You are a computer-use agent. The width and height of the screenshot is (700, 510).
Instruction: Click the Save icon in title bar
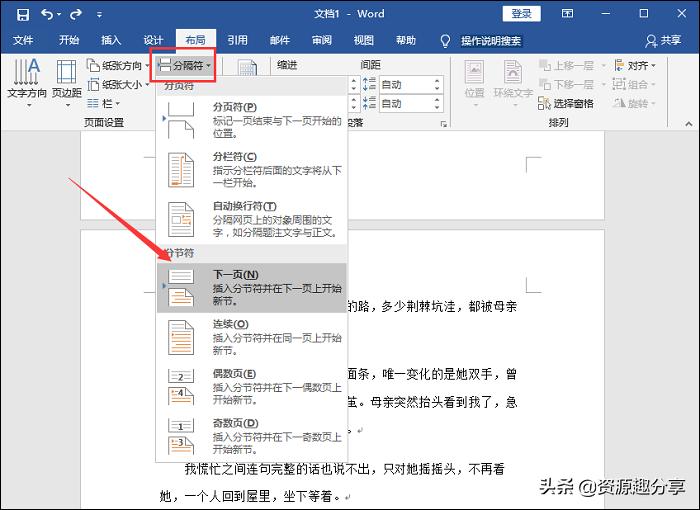point(23,14)
